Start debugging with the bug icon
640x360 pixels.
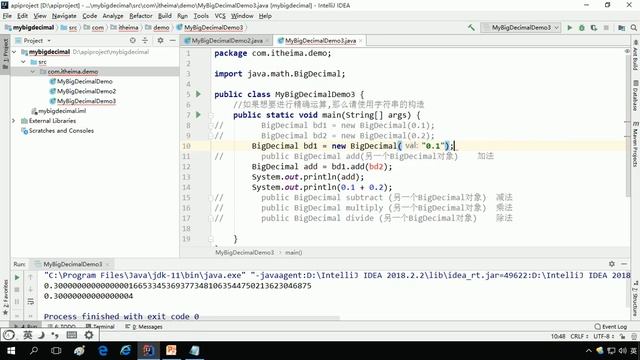point(582,27)
